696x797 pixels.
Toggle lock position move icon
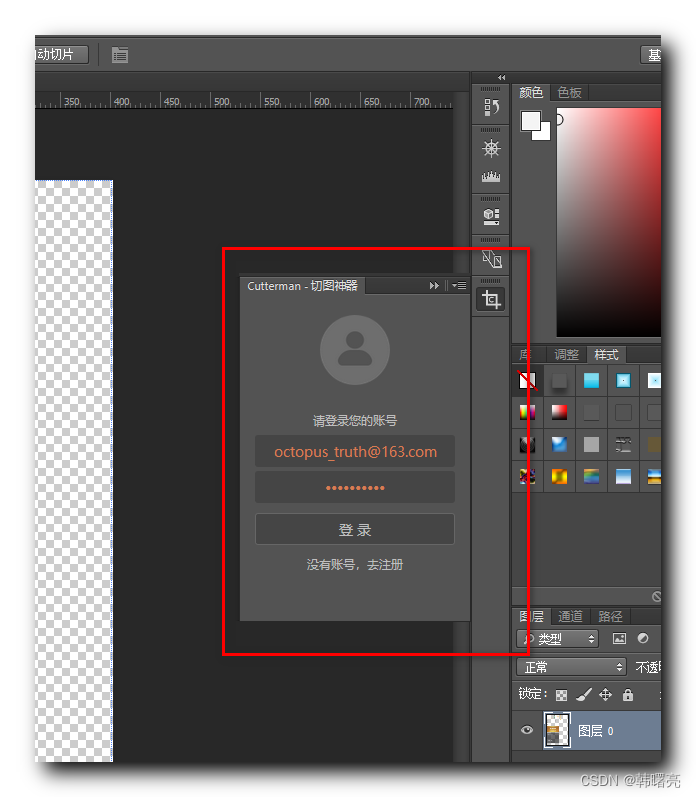pyautogui.click(x=605, y=694)
